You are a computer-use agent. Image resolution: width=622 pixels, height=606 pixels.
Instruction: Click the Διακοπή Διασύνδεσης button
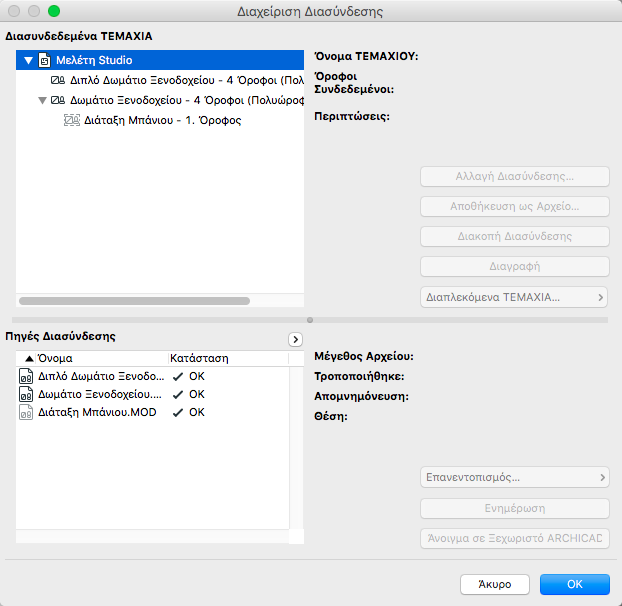514,236
